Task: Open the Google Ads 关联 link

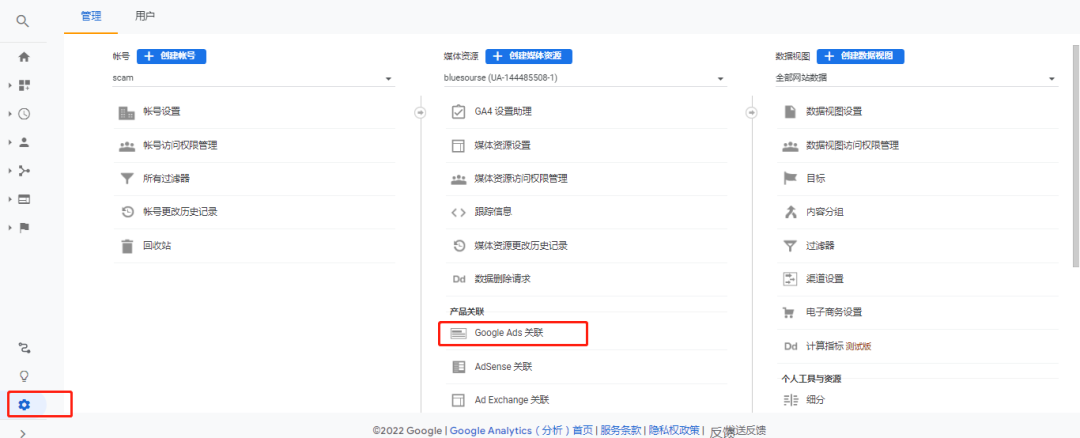Action: 512,333
